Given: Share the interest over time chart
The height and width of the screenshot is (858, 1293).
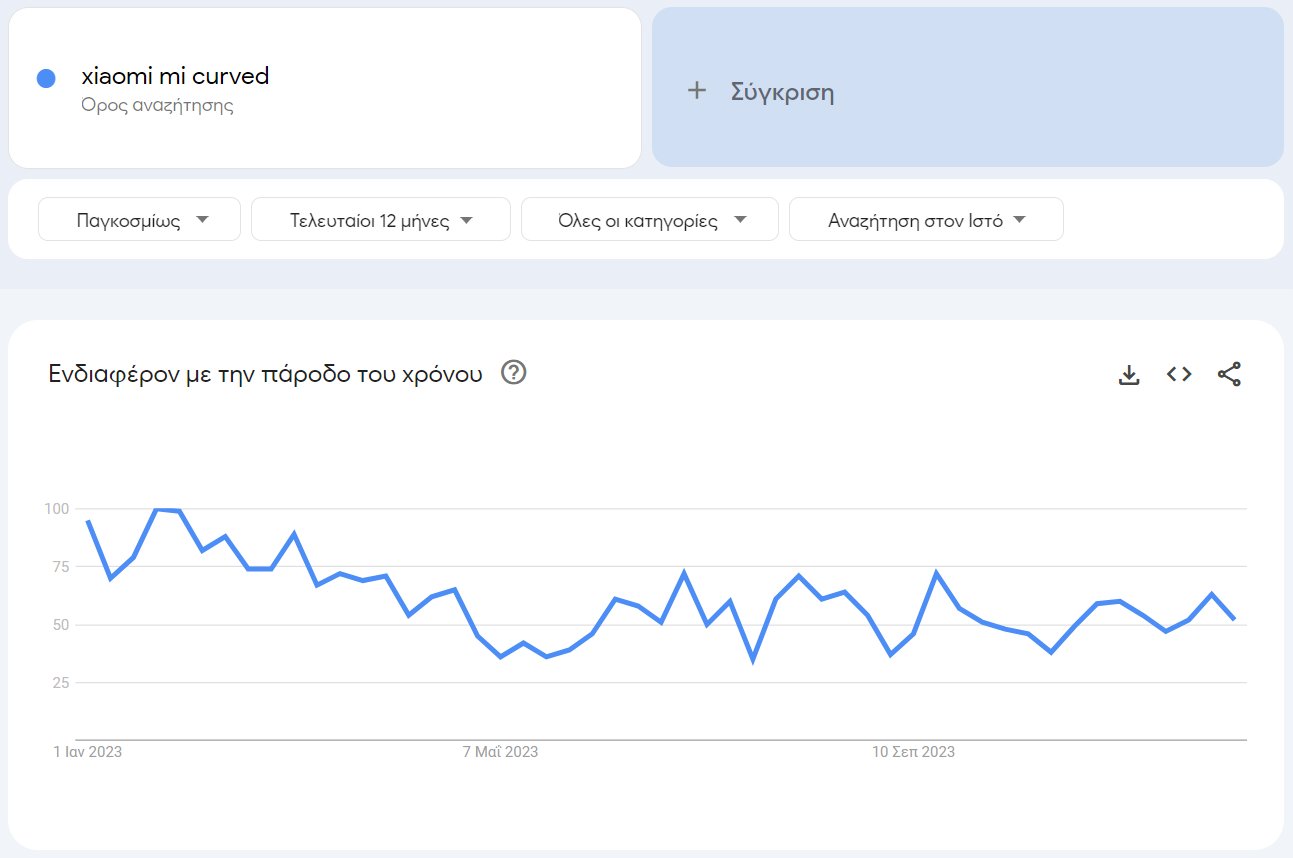Looking at the screenshot, I should [x=1229, y=375].
